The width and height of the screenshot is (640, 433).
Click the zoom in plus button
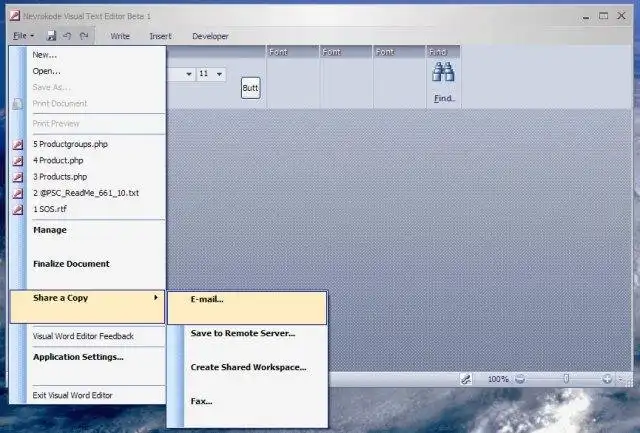[607, 379]
